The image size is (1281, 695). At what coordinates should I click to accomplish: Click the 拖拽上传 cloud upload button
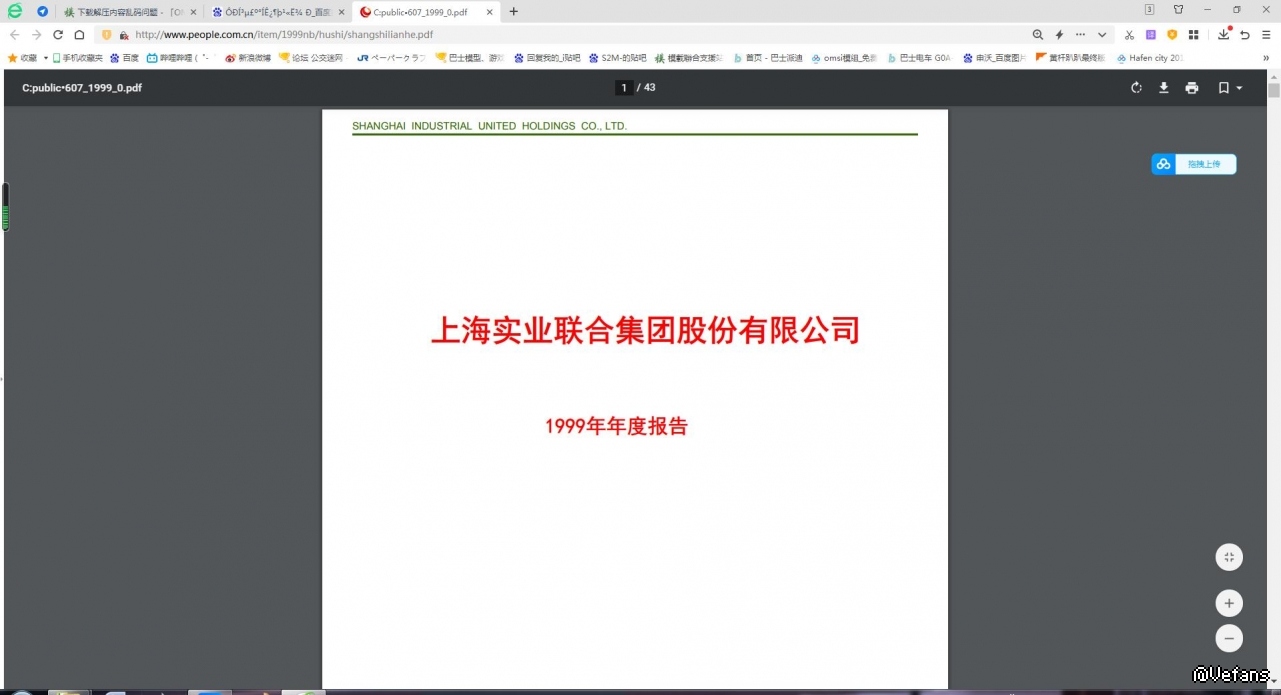coord(1194,164)
